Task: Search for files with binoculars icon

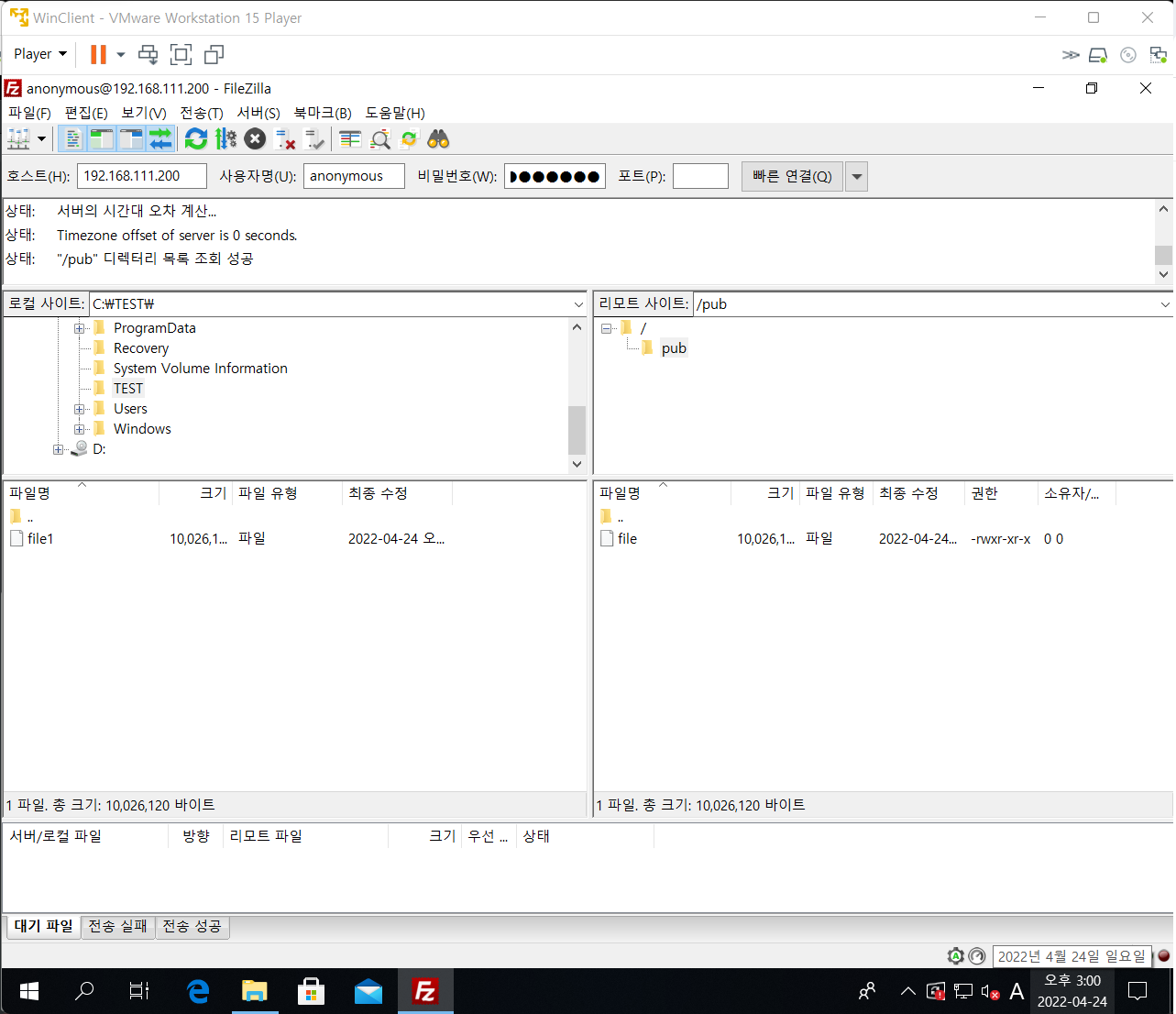Action: pos(438,139)
